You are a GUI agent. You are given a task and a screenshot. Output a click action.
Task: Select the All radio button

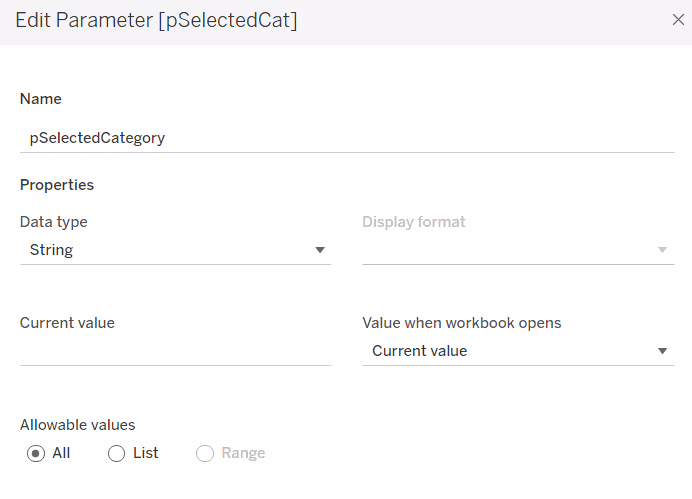[x=36, y=453]
